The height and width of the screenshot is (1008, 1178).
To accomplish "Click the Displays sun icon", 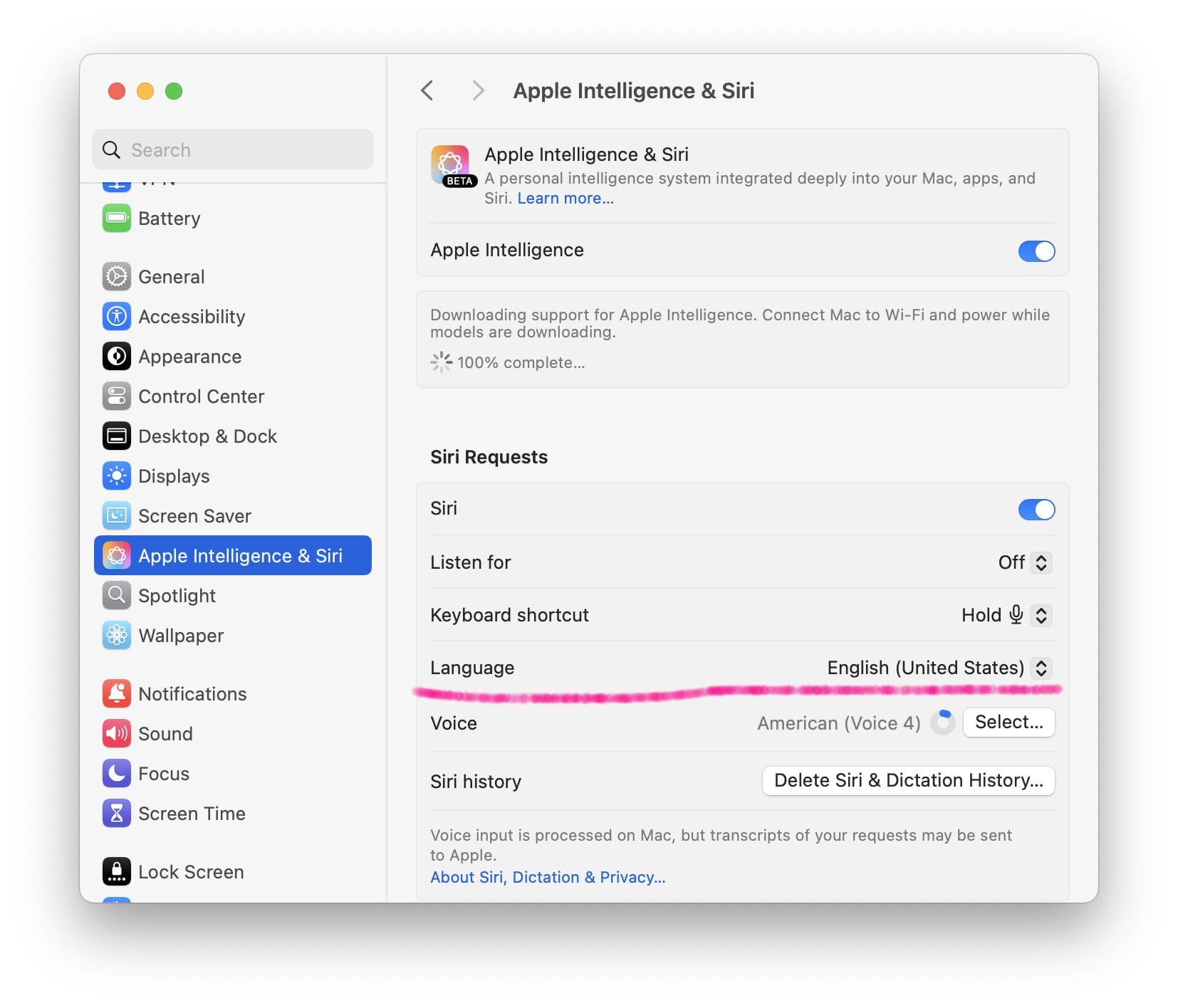I will (x=117, y=476).
